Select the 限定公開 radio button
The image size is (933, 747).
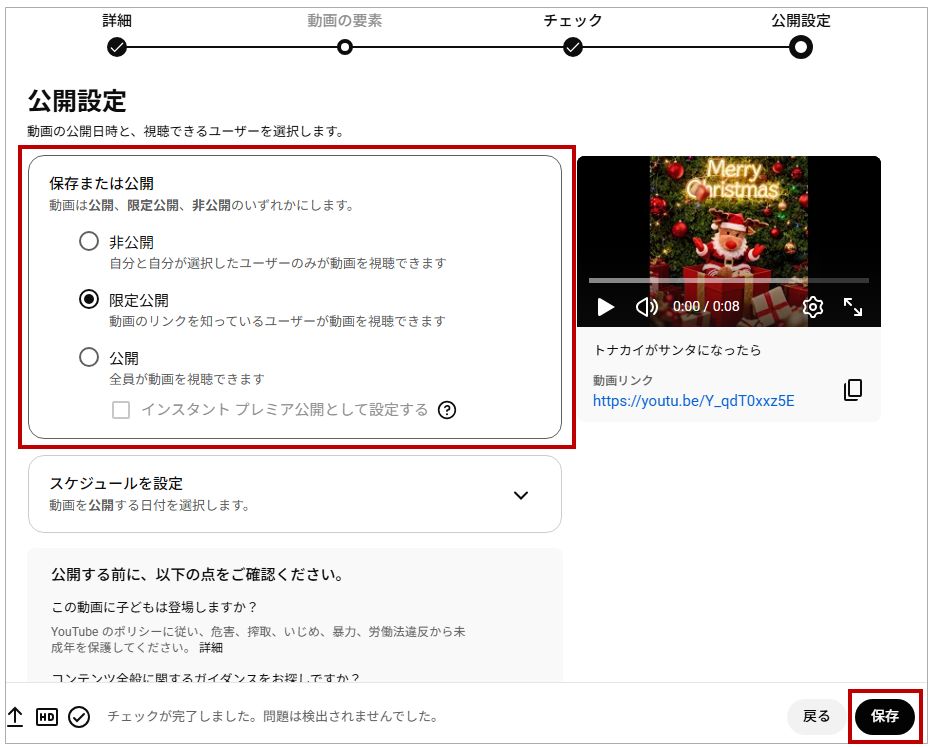89,299
